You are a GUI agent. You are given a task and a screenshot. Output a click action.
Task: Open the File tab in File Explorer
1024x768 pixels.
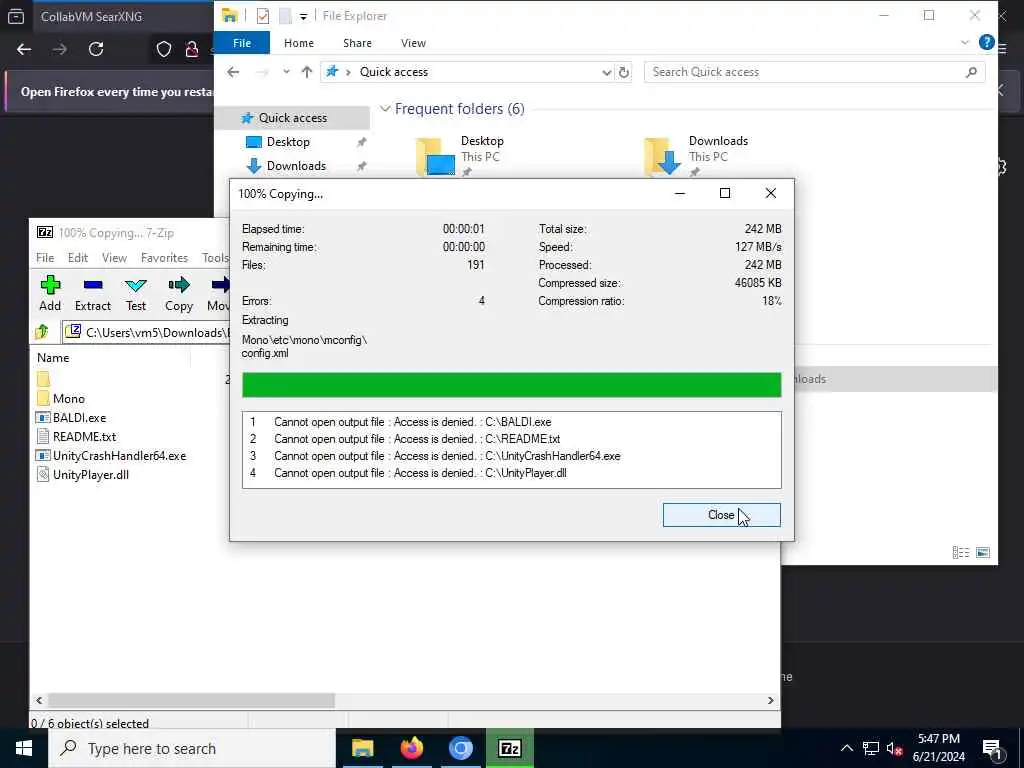pos(242,43)
